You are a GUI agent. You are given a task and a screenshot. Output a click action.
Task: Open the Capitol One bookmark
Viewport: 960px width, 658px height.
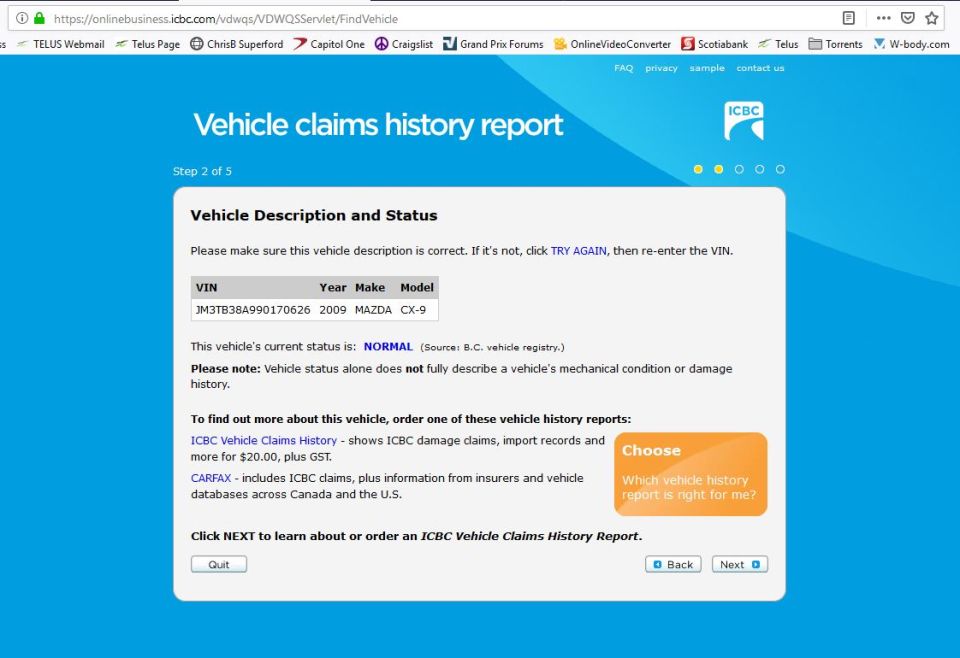pyautogui.click(x=329, y=44)
